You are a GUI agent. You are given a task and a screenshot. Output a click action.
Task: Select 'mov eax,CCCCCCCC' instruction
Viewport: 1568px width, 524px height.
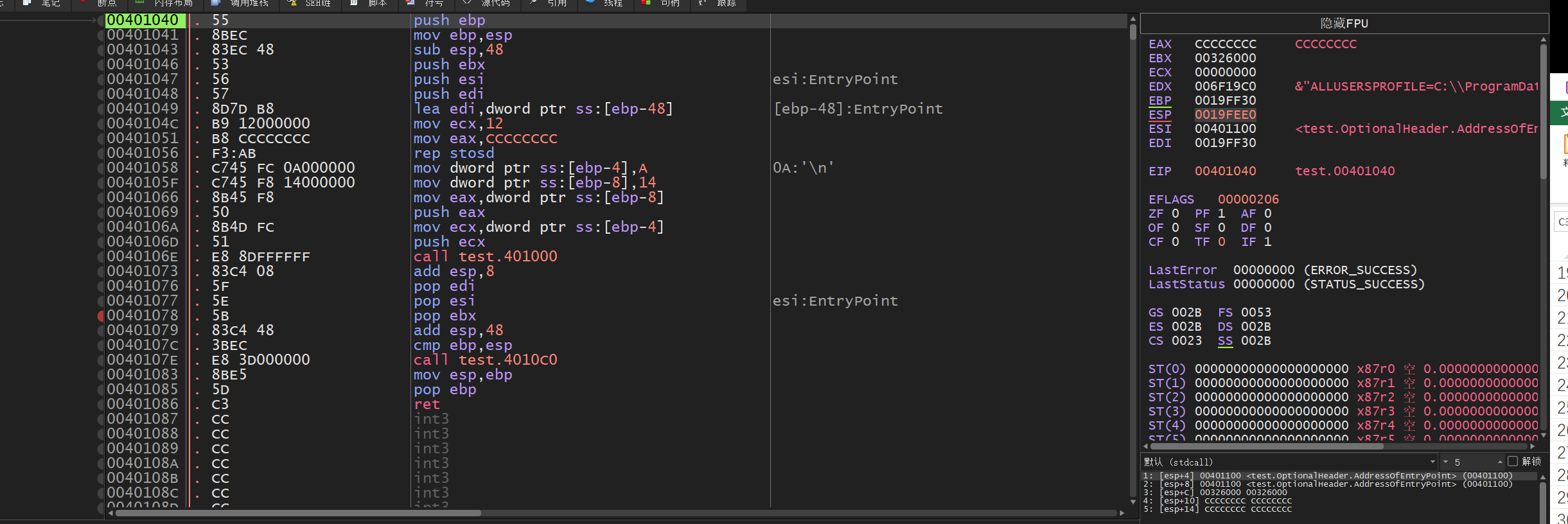485,139
